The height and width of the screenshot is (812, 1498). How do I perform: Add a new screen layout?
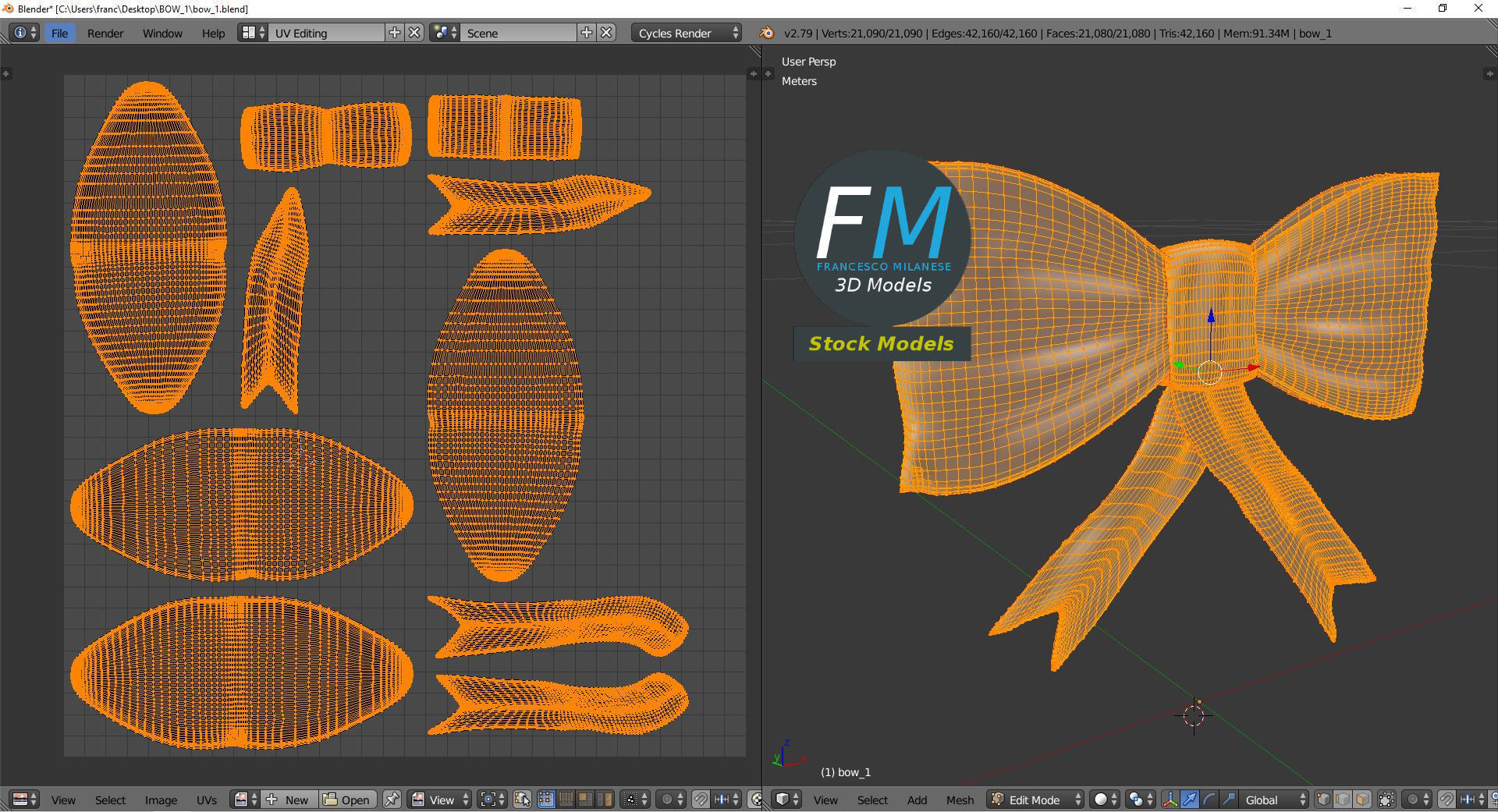[395, 33]
